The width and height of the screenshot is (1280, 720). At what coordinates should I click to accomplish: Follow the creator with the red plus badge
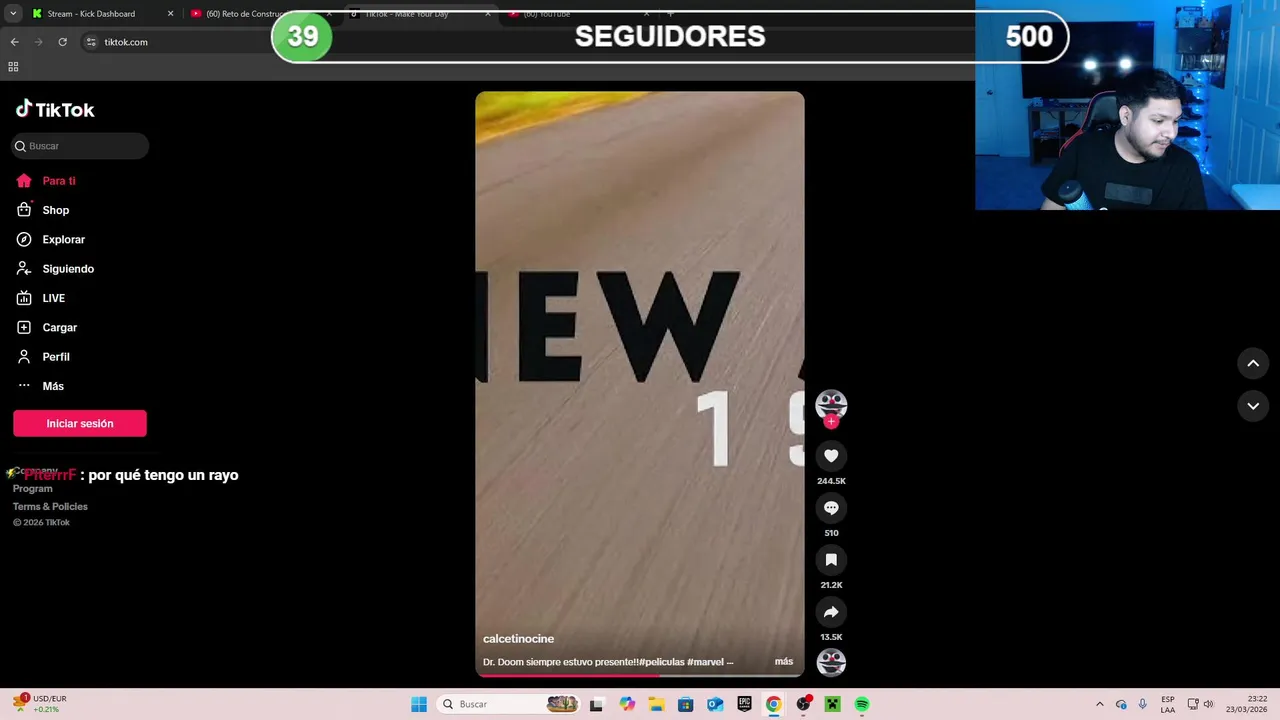click(x=831, y=421)
